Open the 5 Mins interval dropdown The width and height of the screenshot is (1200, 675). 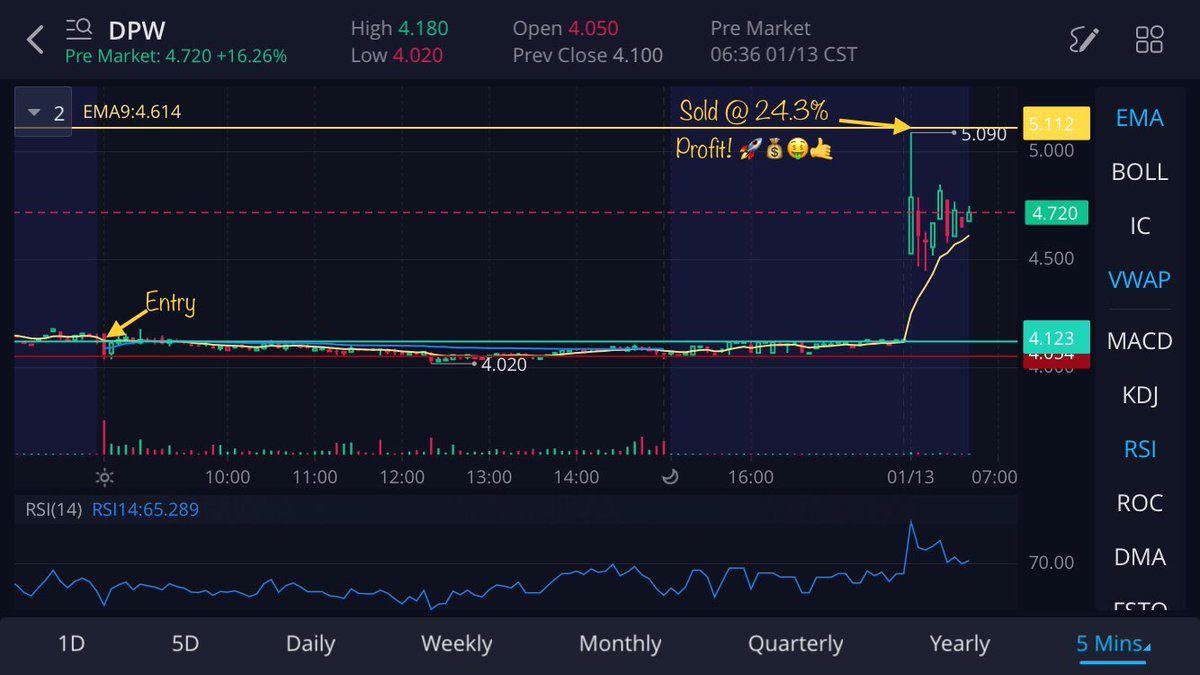click(x=1111, y=644)
